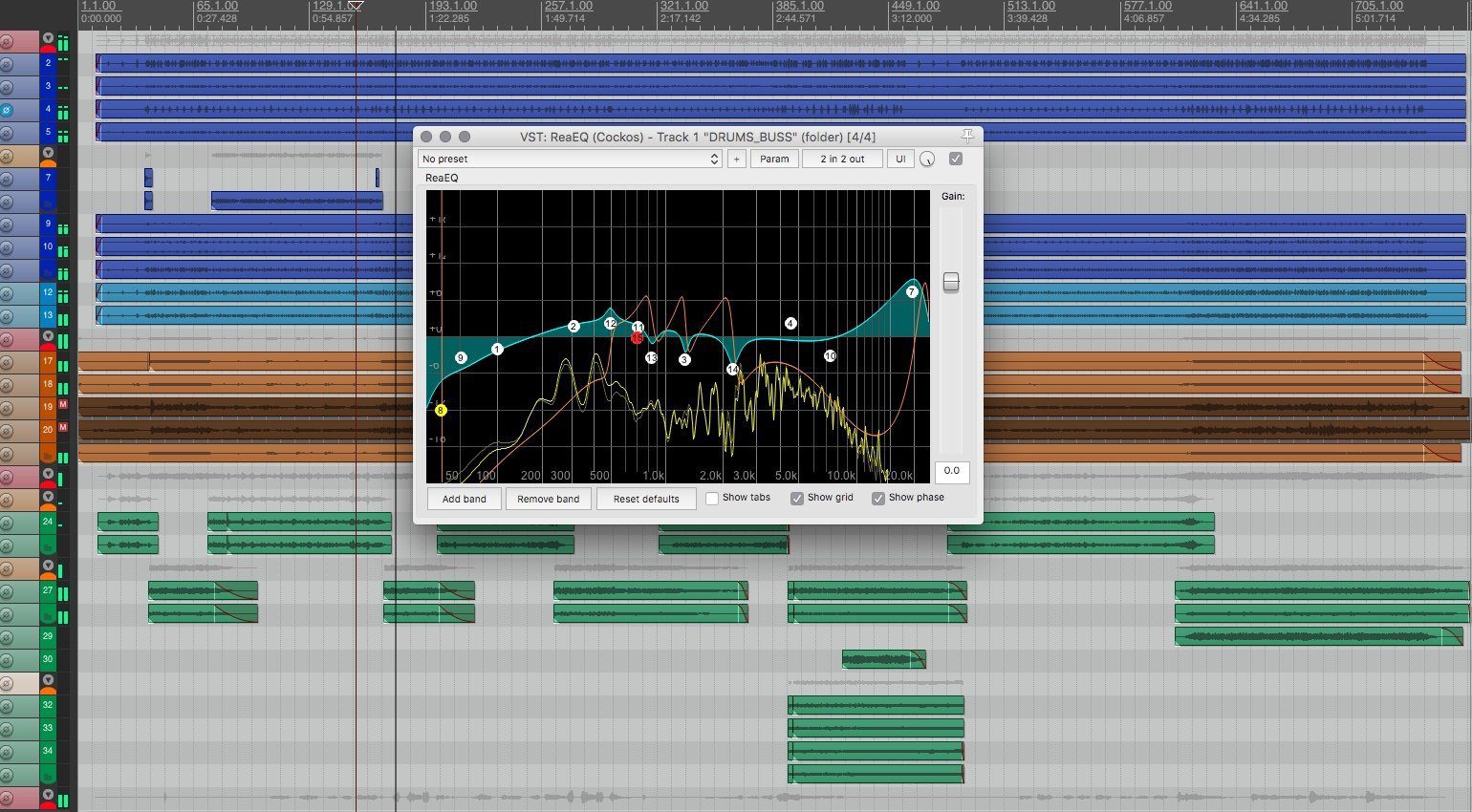Click the wet/dry mix knob
Viewport: 1472px width, 812px height.
927,160
